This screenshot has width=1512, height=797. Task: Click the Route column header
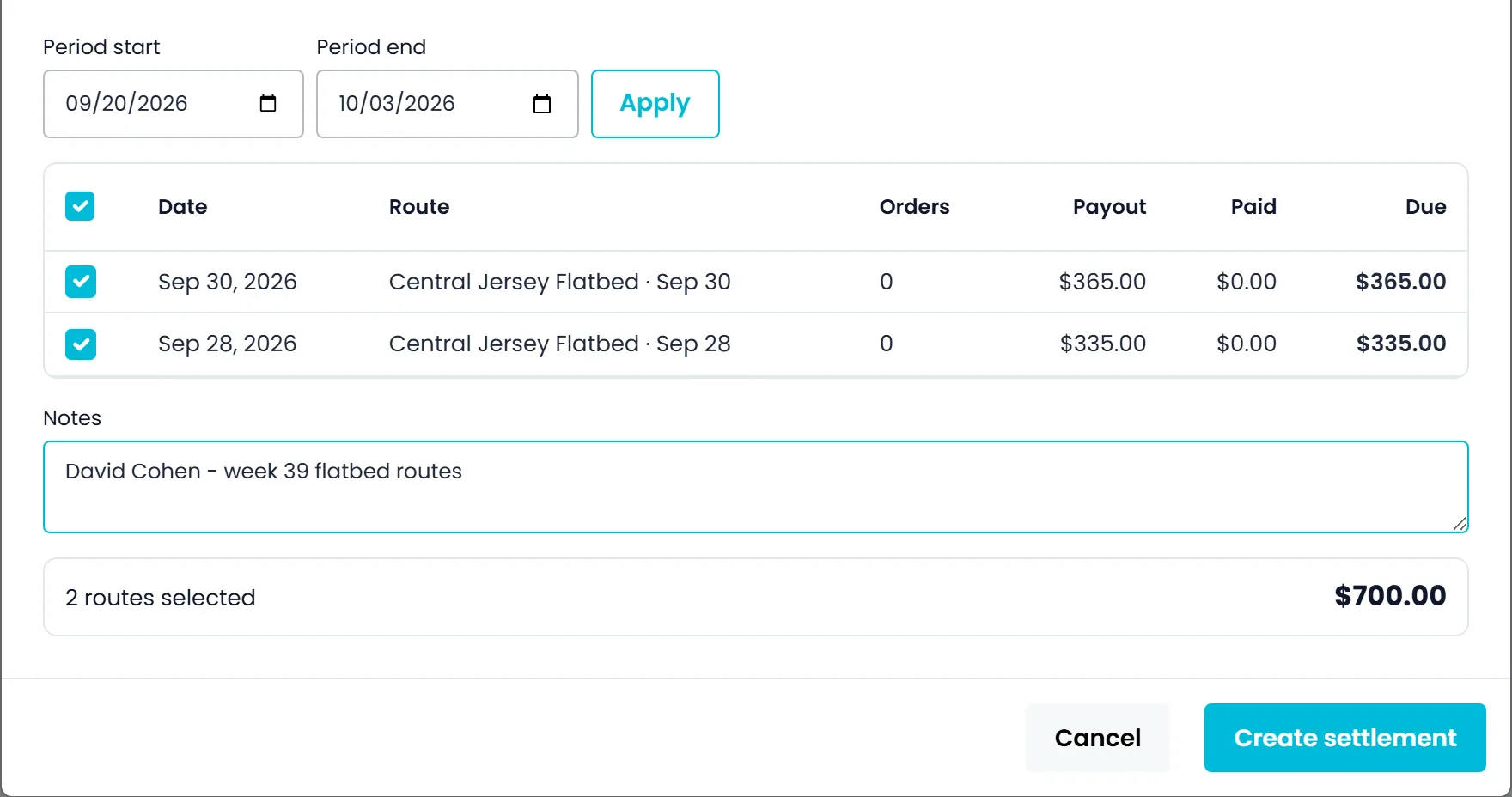tap(419, 207)
